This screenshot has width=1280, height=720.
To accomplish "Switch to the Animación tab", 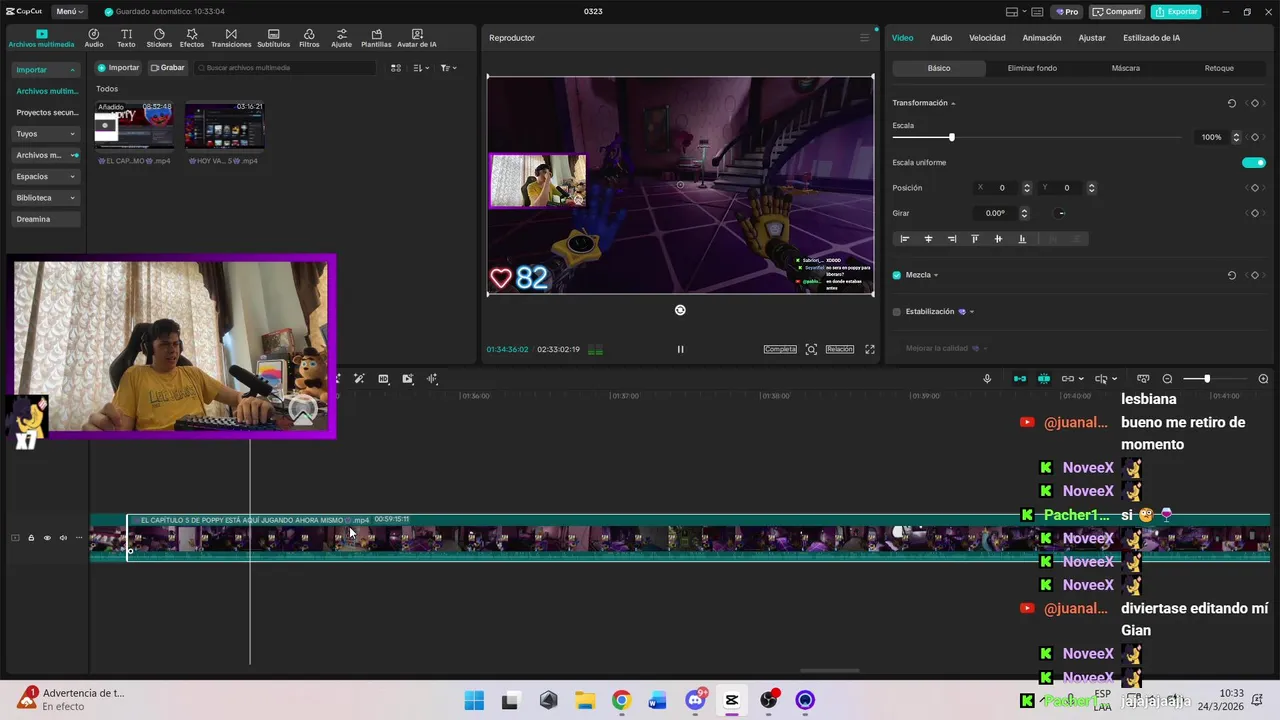I will pyautogui.click(x=1041, y=38).
